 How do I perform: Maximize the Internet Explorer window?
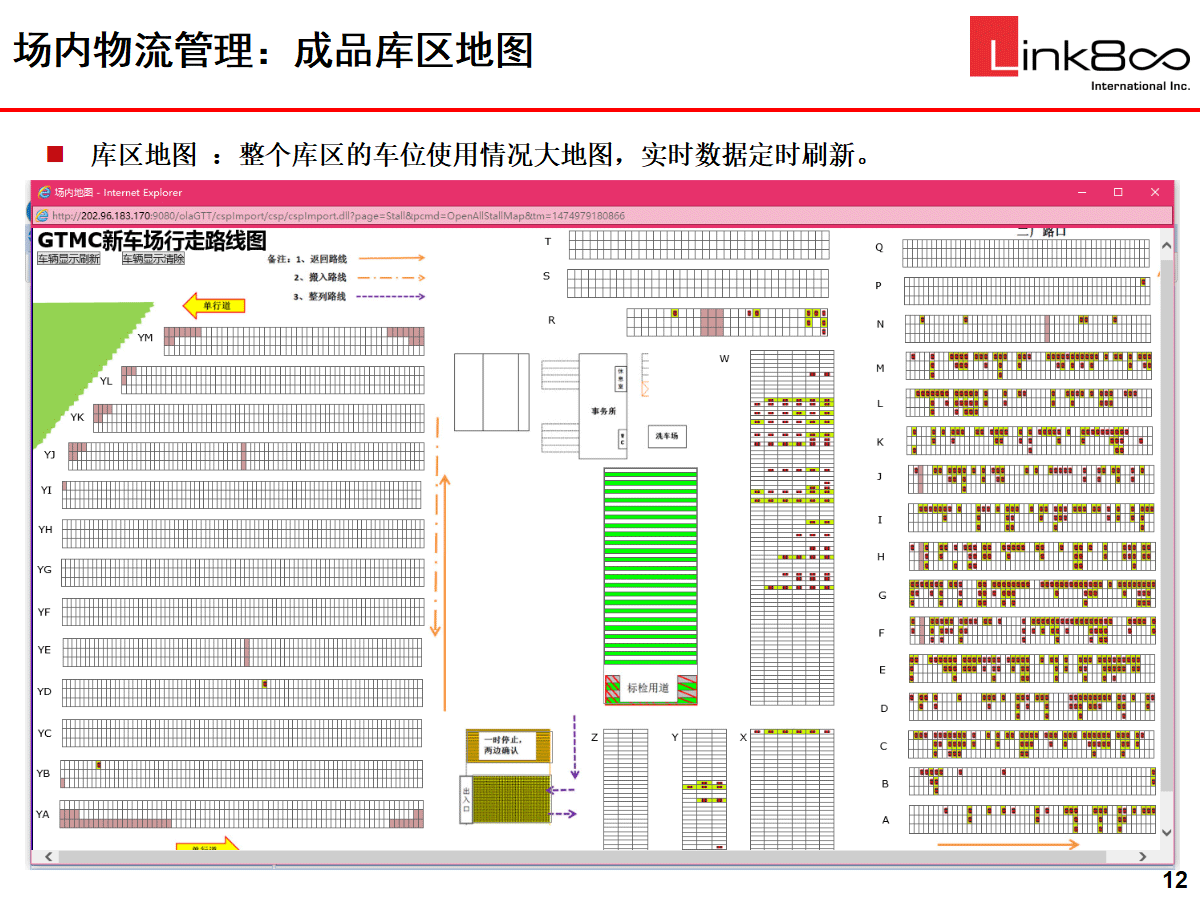point(1118,192)
